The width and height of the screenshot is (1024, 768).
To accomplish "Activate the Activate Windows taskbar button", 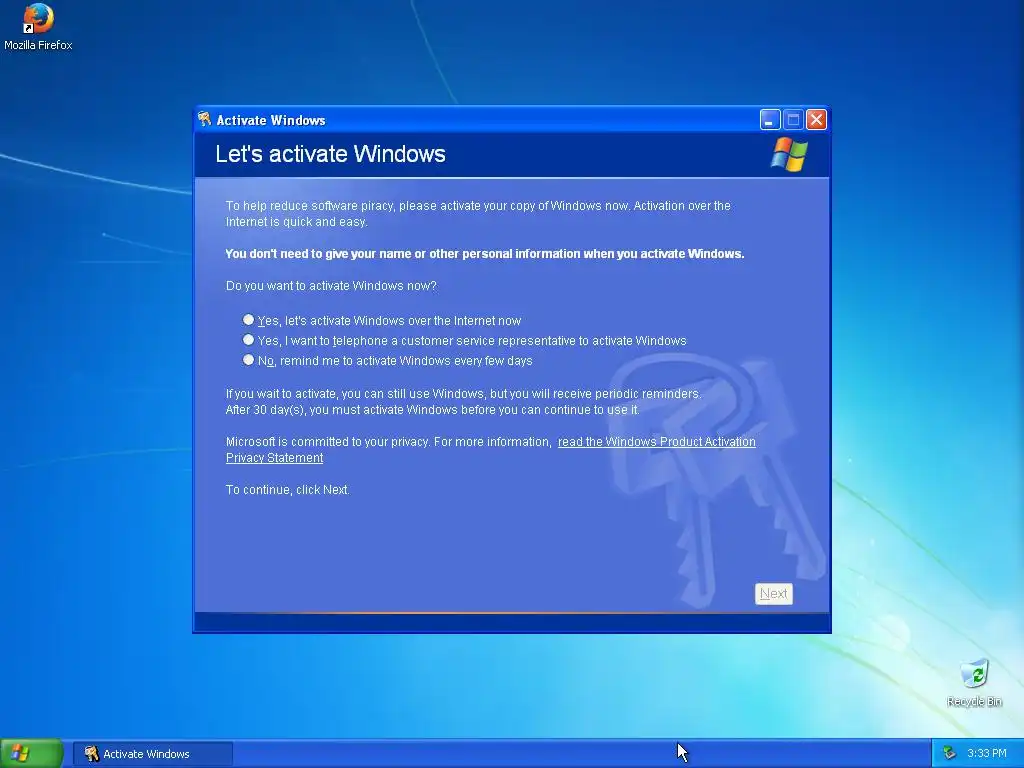I will (x=153, y=754).
